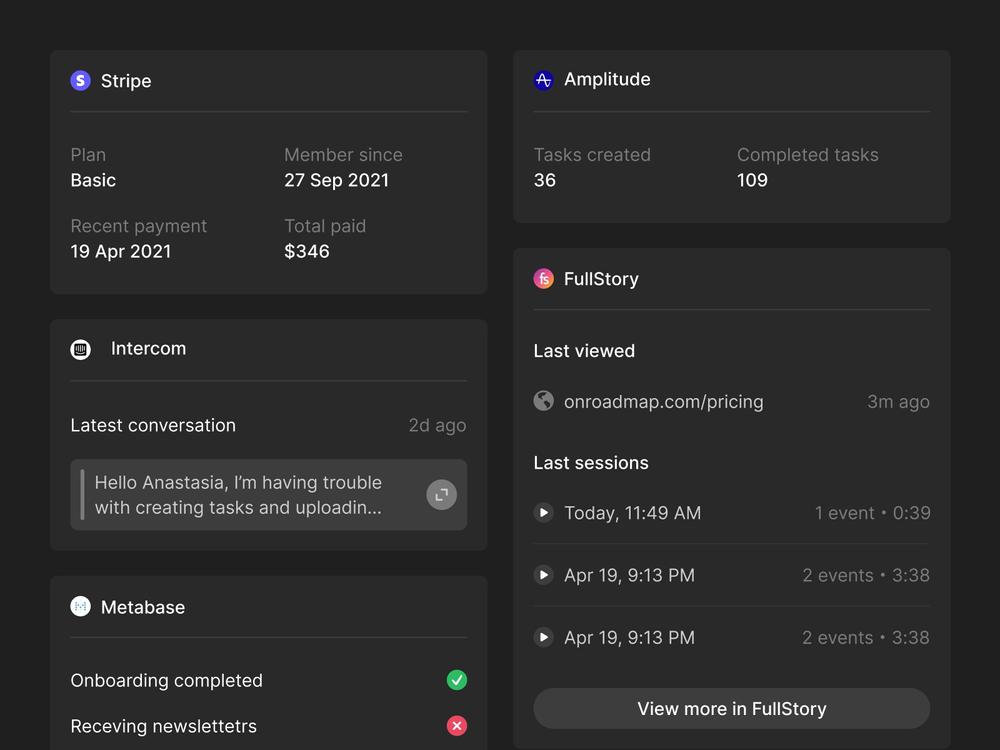Viewport: 1000px width, 750px height.
Task: Click the FullStory card title
Action: (x=601, y=279)
